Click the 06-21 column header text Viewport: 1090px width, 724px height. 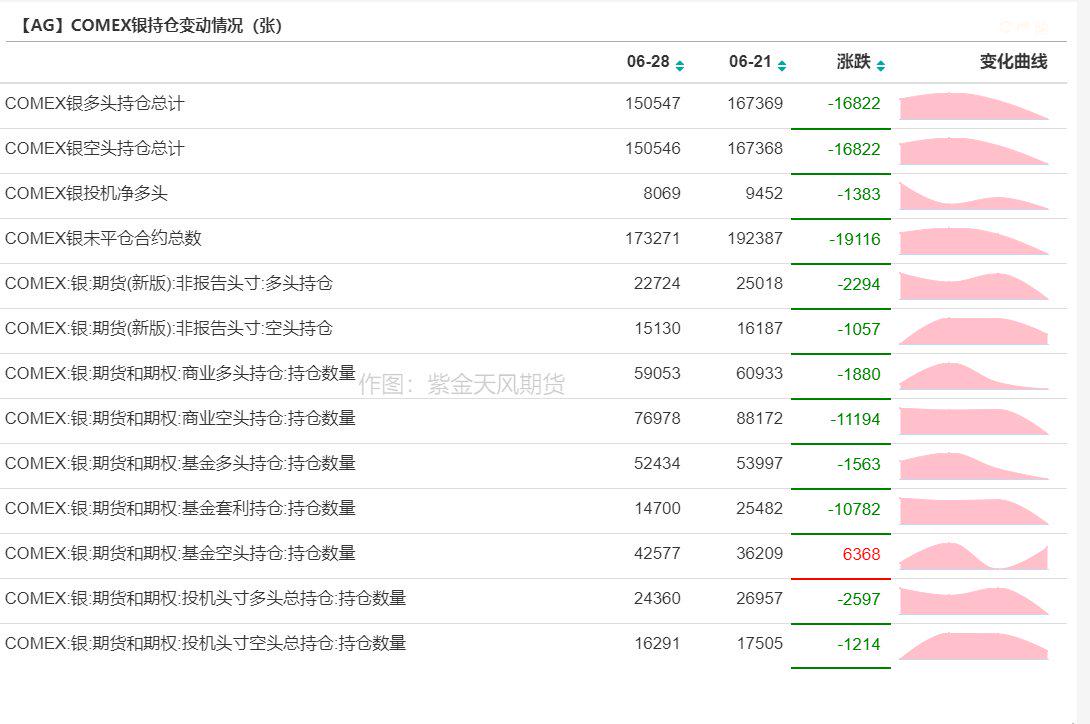coord(750,62)
